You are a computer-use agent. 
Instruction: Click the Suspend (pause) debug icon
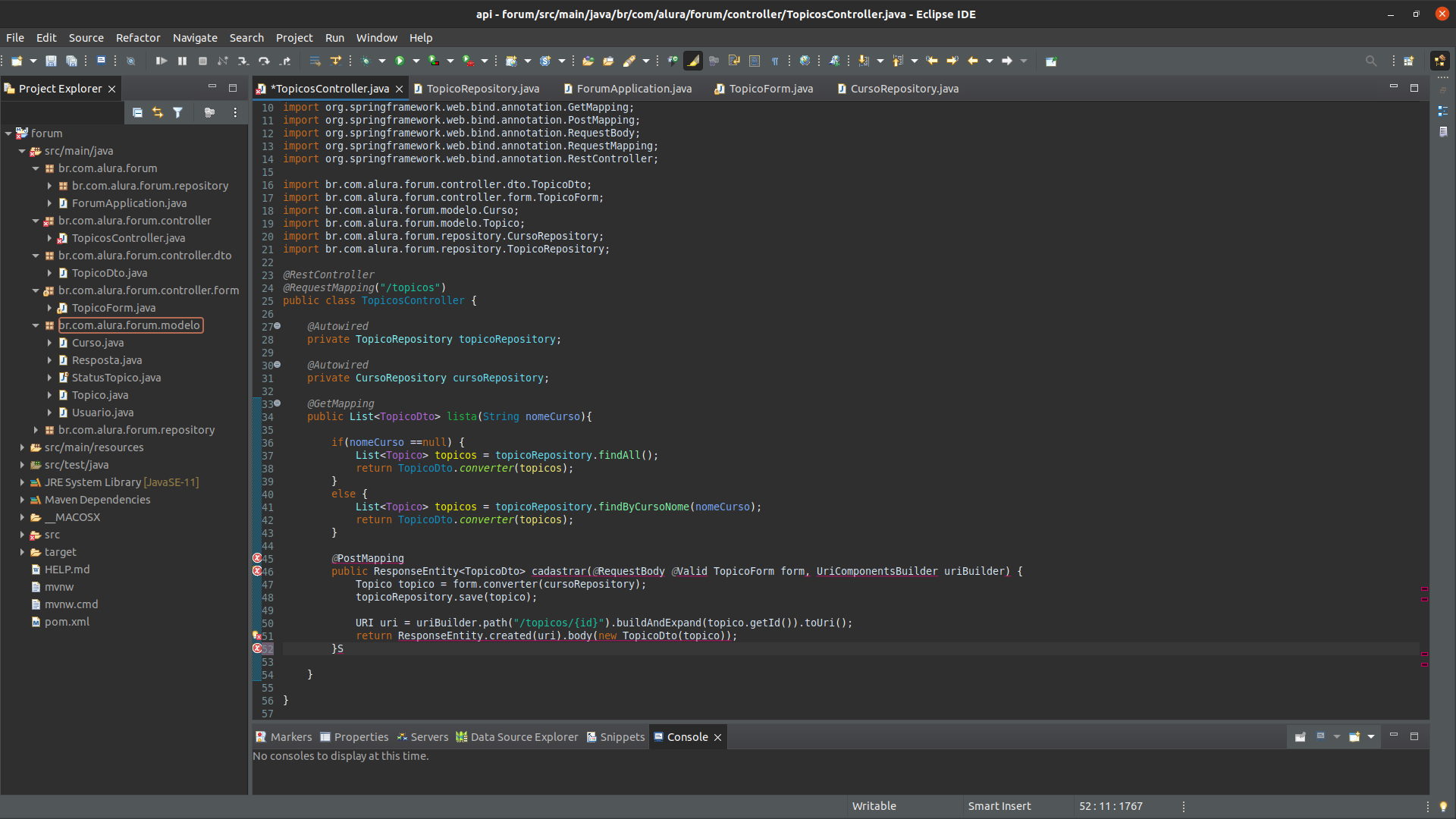pyautogui.click(x=182, y=61)
